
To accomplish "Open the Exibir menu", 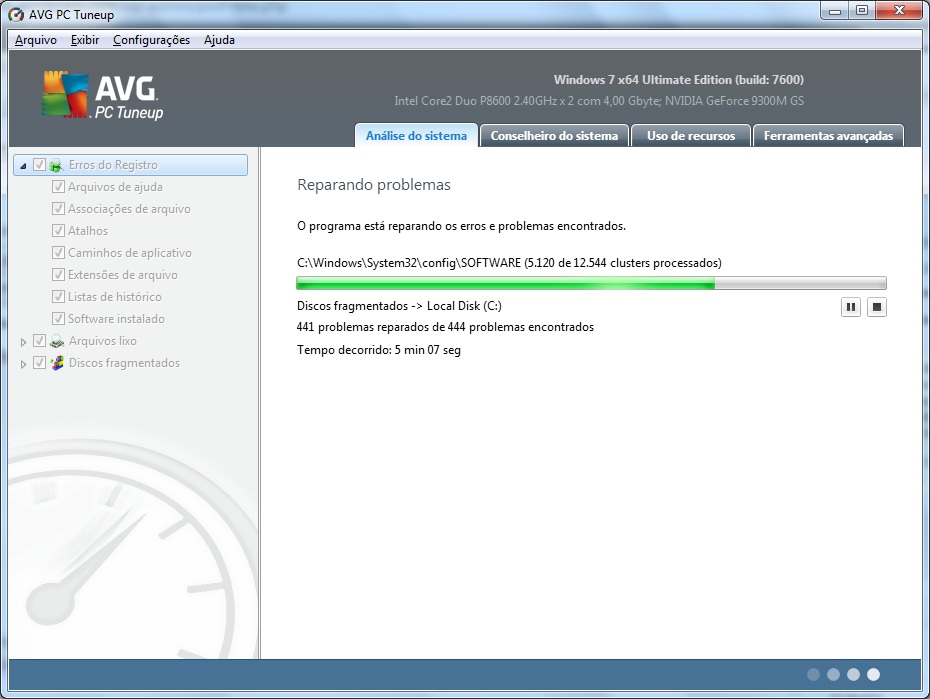I will 85,40.
